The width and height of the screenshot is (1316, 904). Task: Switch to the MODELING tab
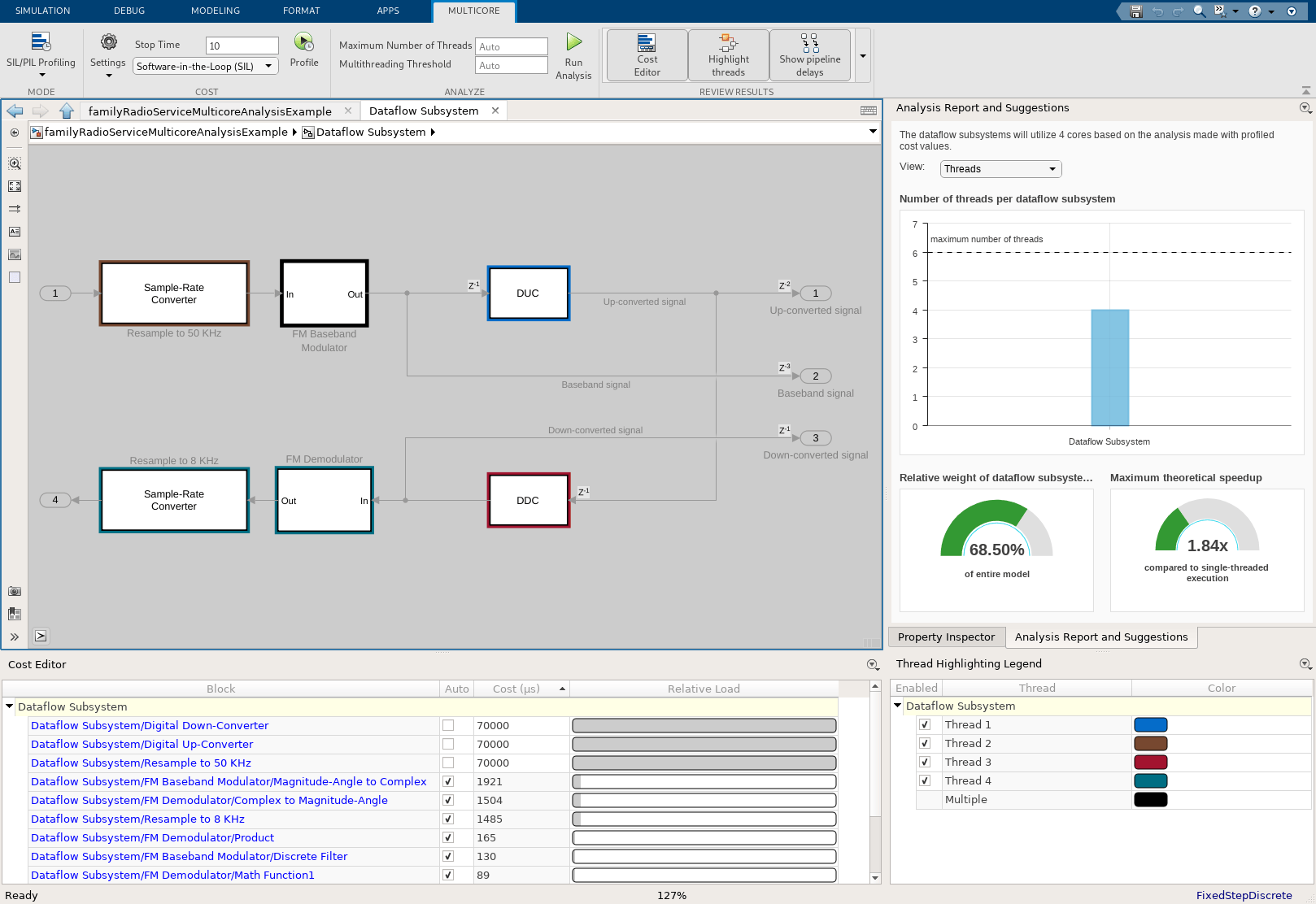pyautogui.click(x=216, y=11)
